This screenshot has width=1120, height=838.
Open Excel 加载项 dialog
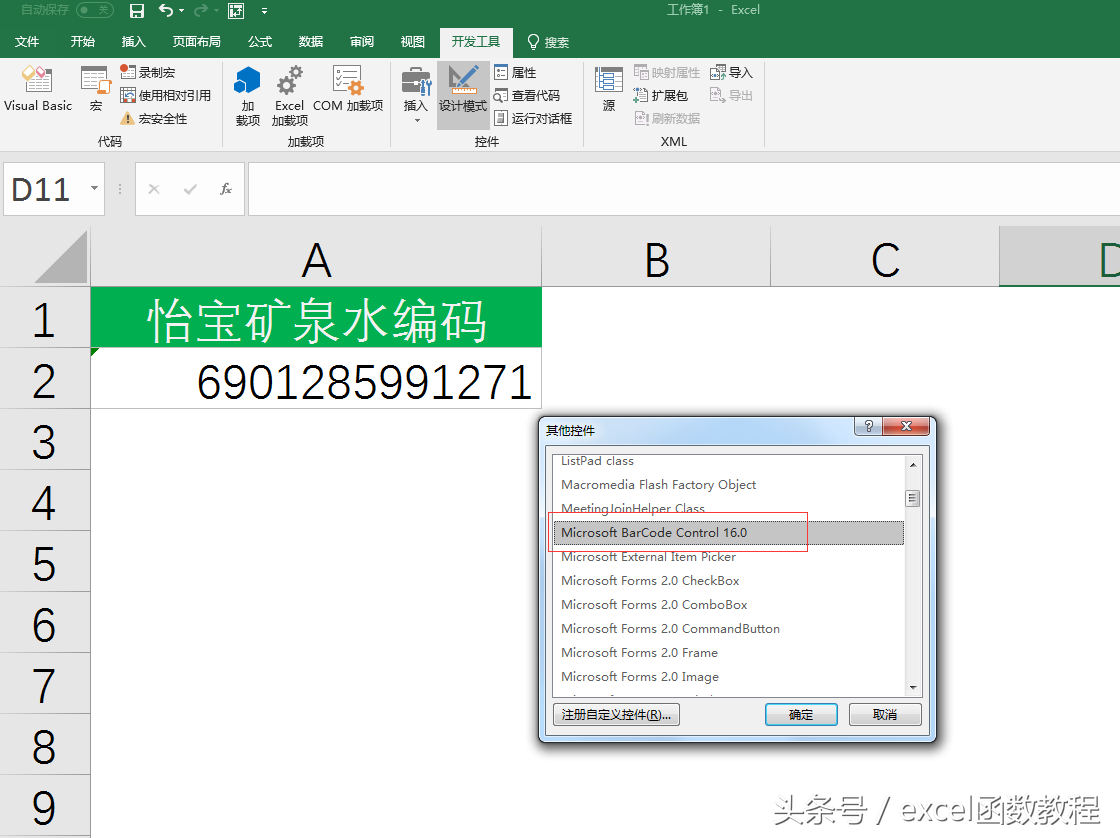pos(289,96)
